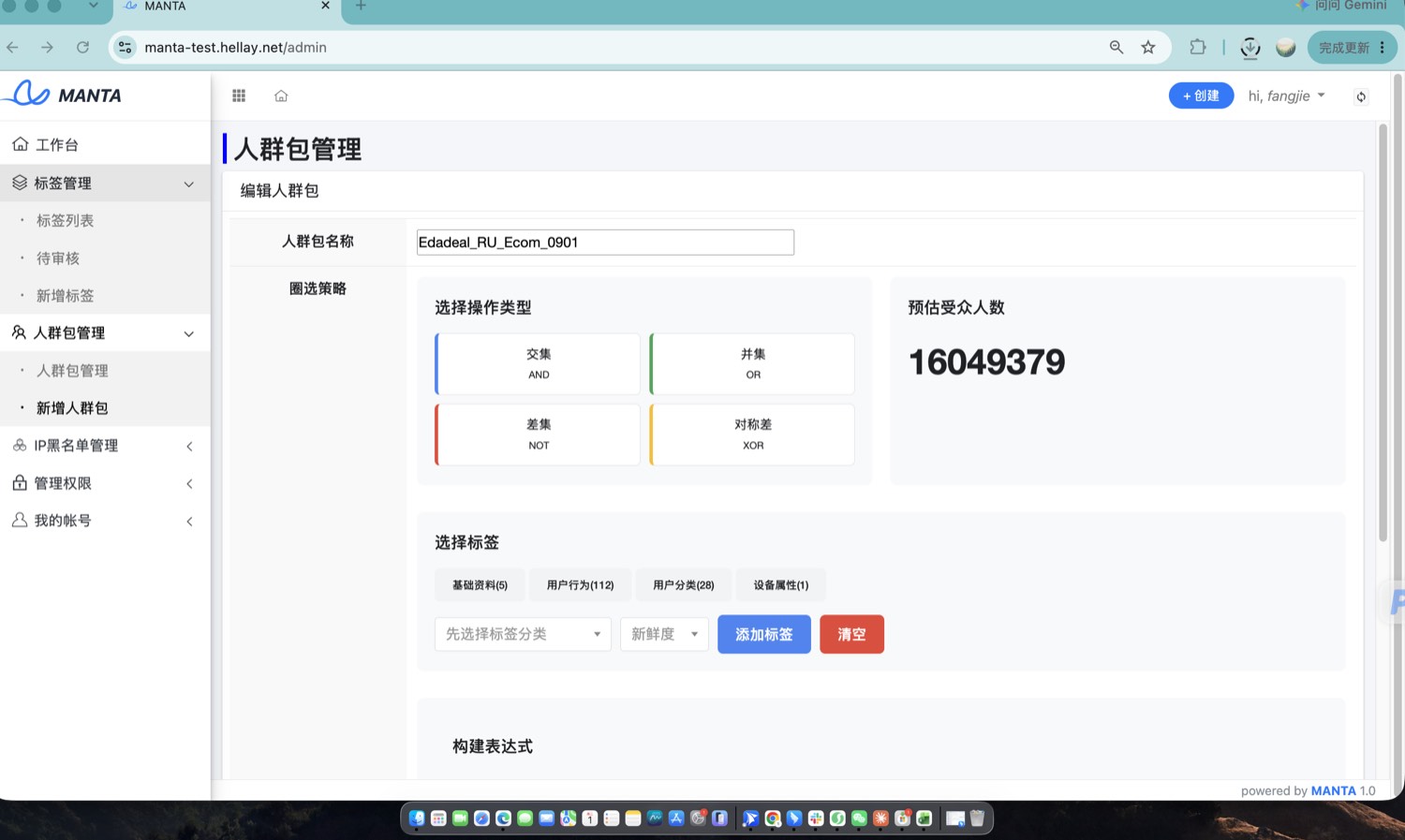
Task: Click the browser address bar URL
Action: coord(236,47)
